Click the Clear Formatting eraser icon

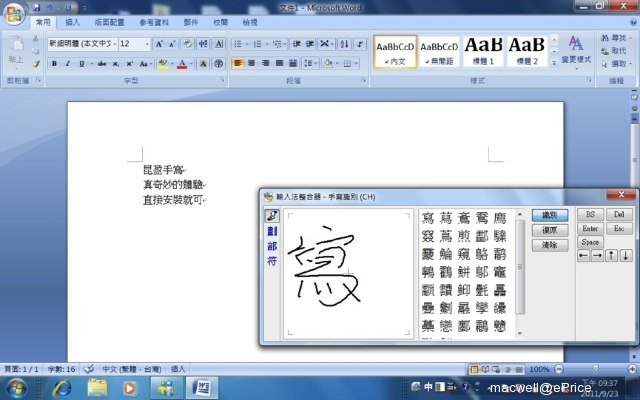(187, 44)
